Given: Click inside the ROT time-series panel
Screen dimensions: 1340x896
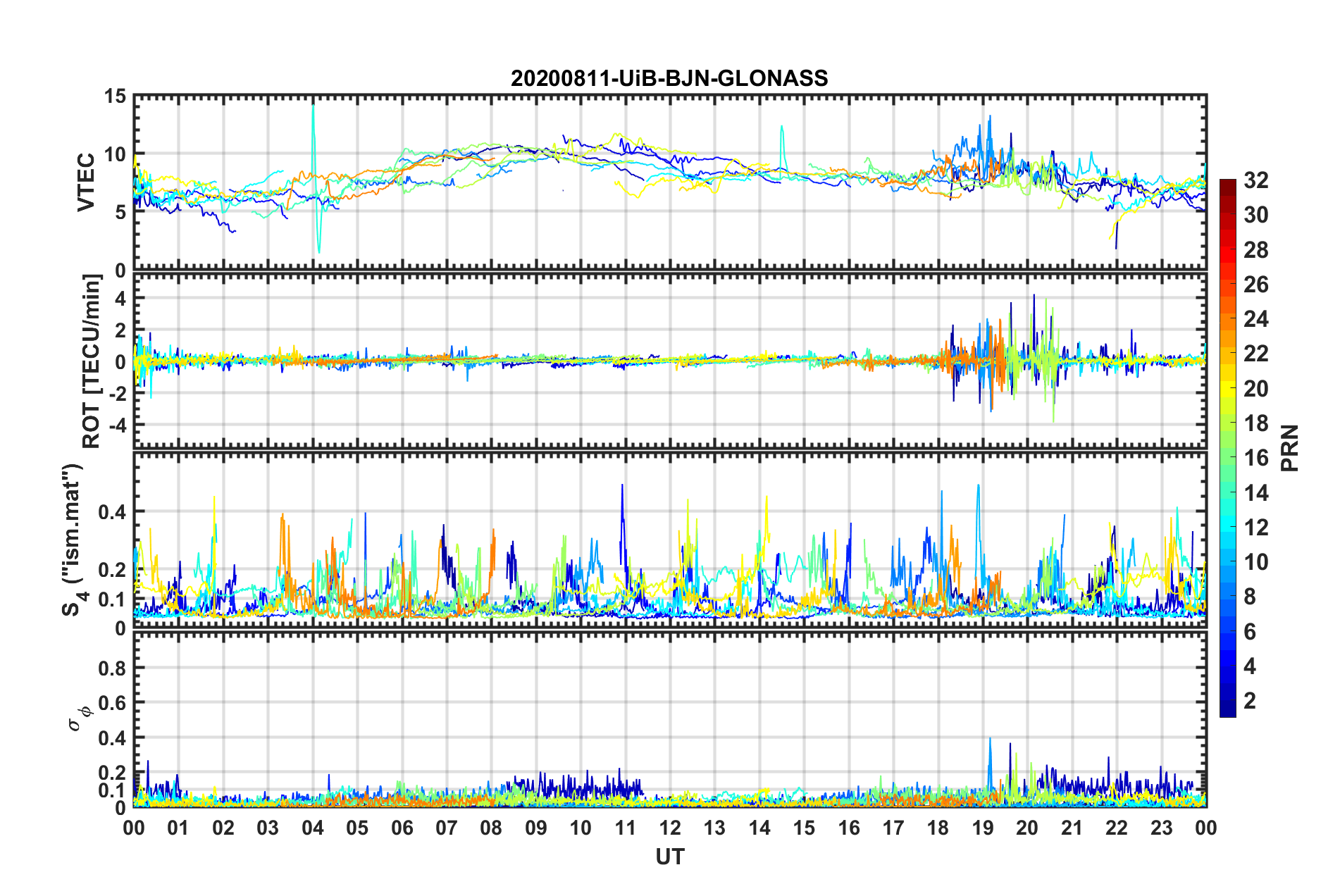Looking at the screenshot, I should (670, 361).
